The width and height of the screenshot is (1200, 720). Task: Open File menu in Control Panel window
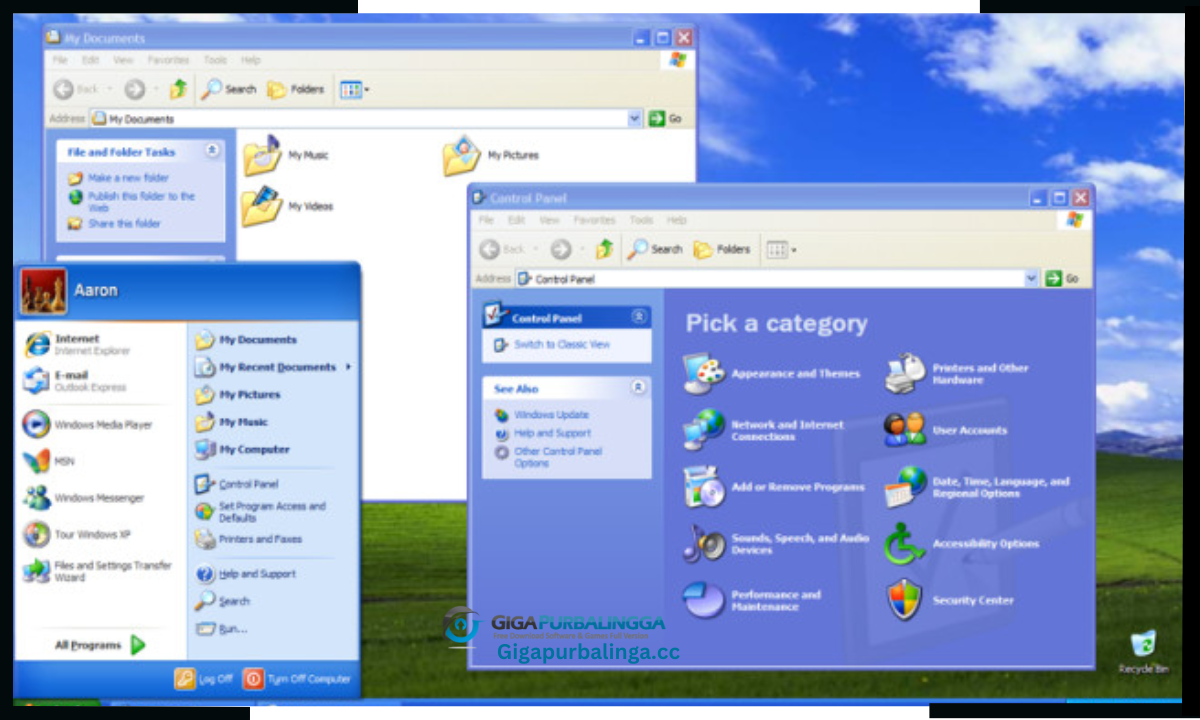coord(486,220)
